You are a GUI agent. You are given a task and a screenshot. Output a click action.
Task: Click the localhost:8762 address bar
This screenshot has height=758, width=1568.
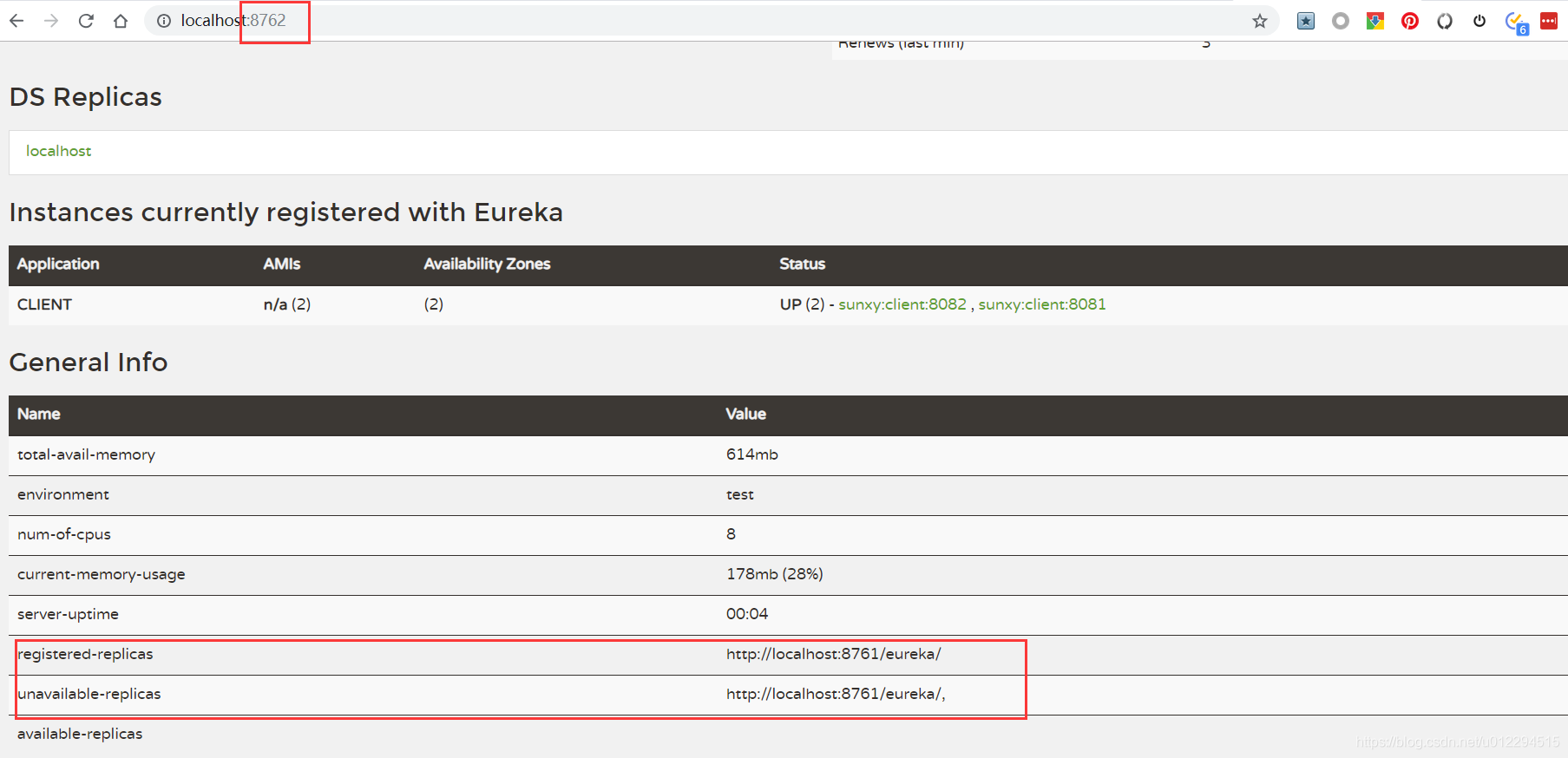coord(712,21)
